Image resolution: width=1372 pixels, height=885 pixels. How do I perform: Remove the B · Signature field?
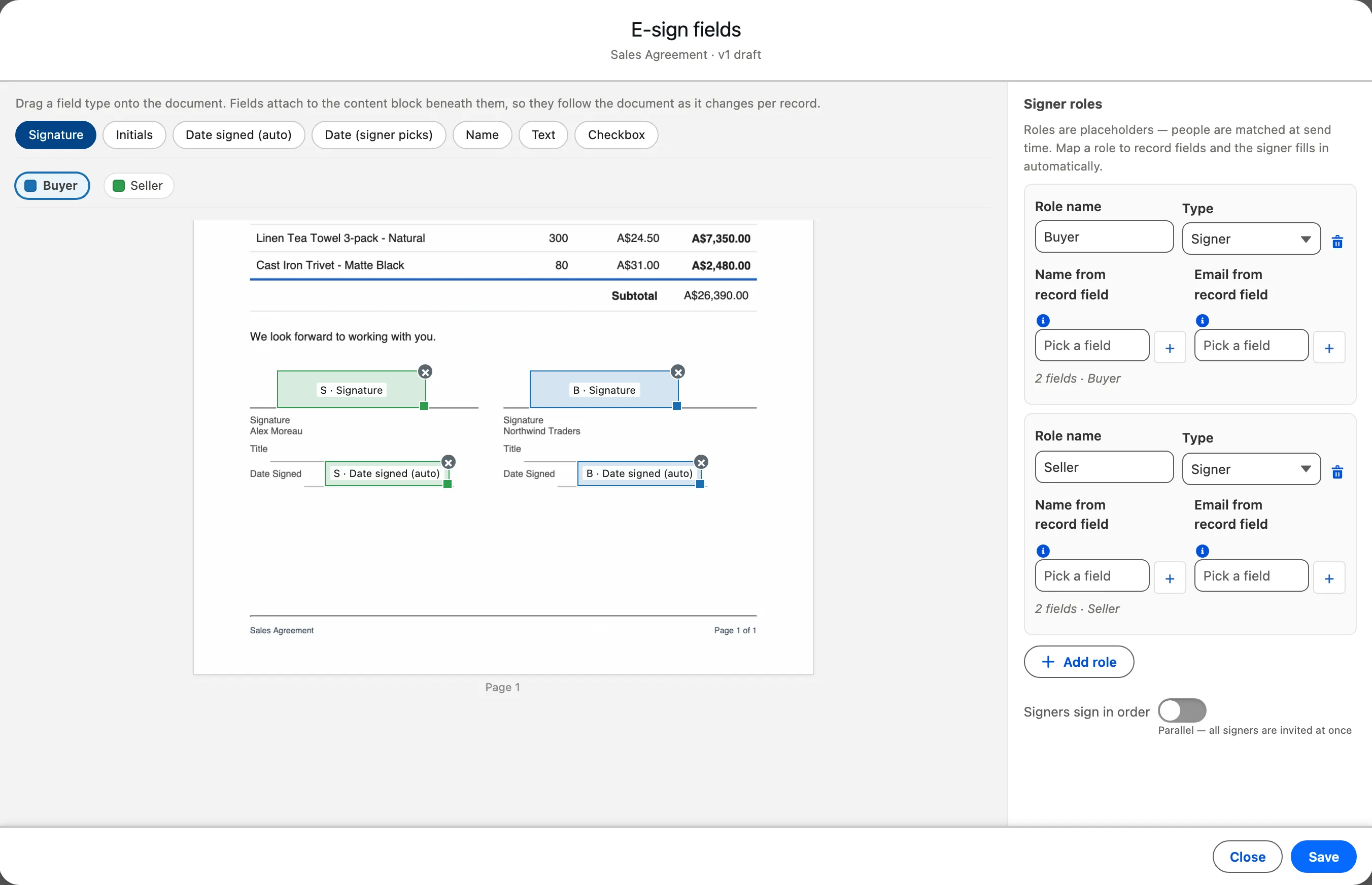pyautogui.click(x=678, y=372)
